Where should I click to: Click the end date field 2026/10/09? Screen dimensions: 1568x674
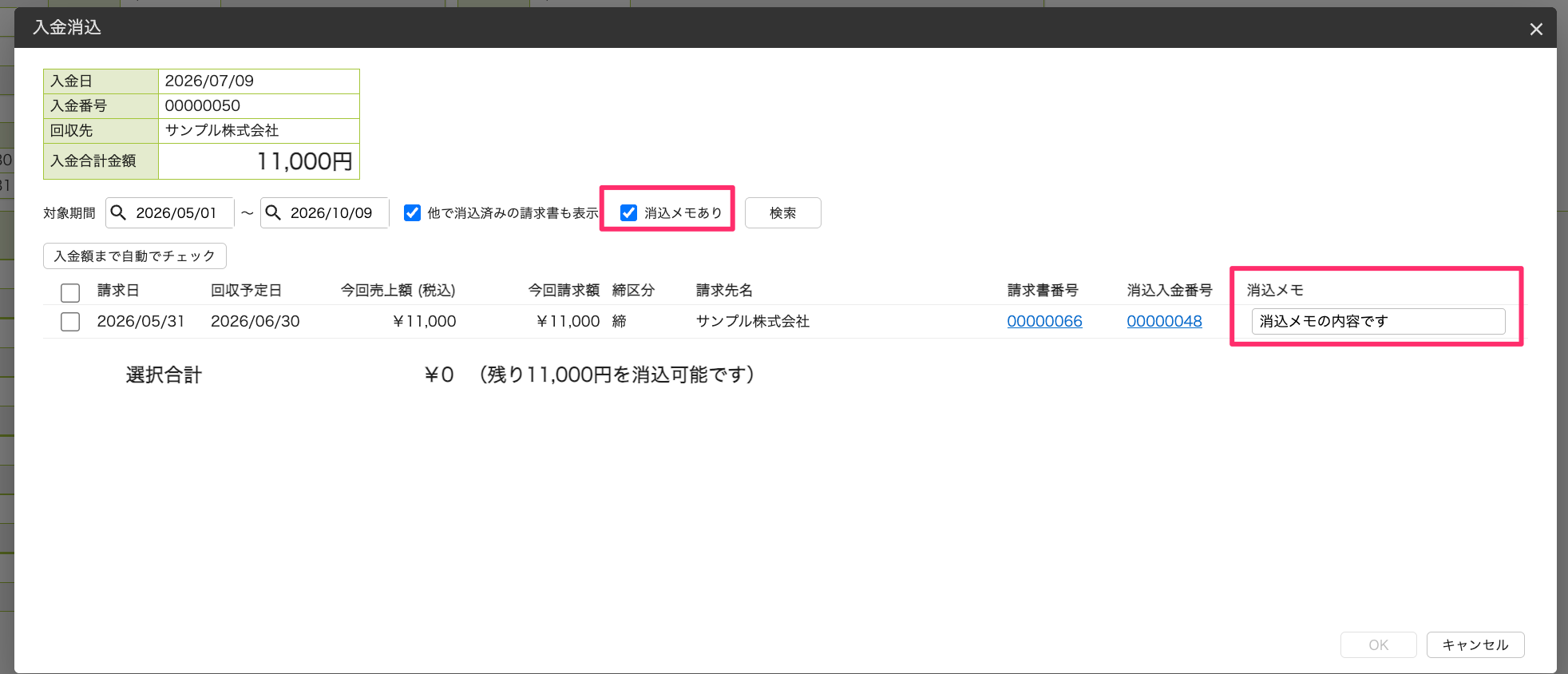[325, 212]
